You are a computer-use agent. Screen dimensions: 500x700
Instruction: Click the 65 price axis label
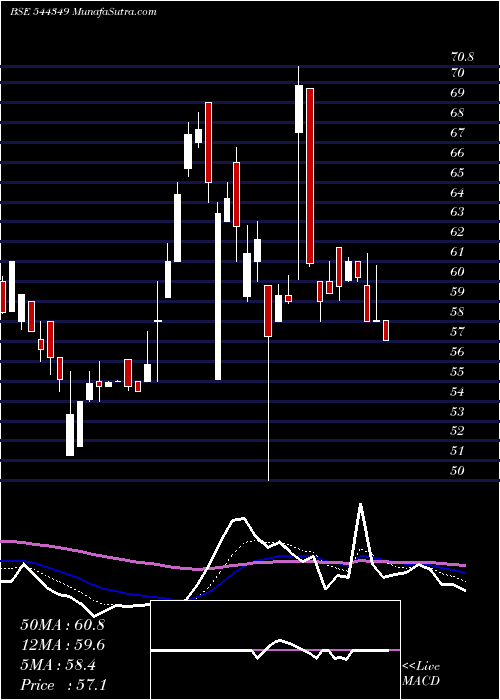(458, 172)
